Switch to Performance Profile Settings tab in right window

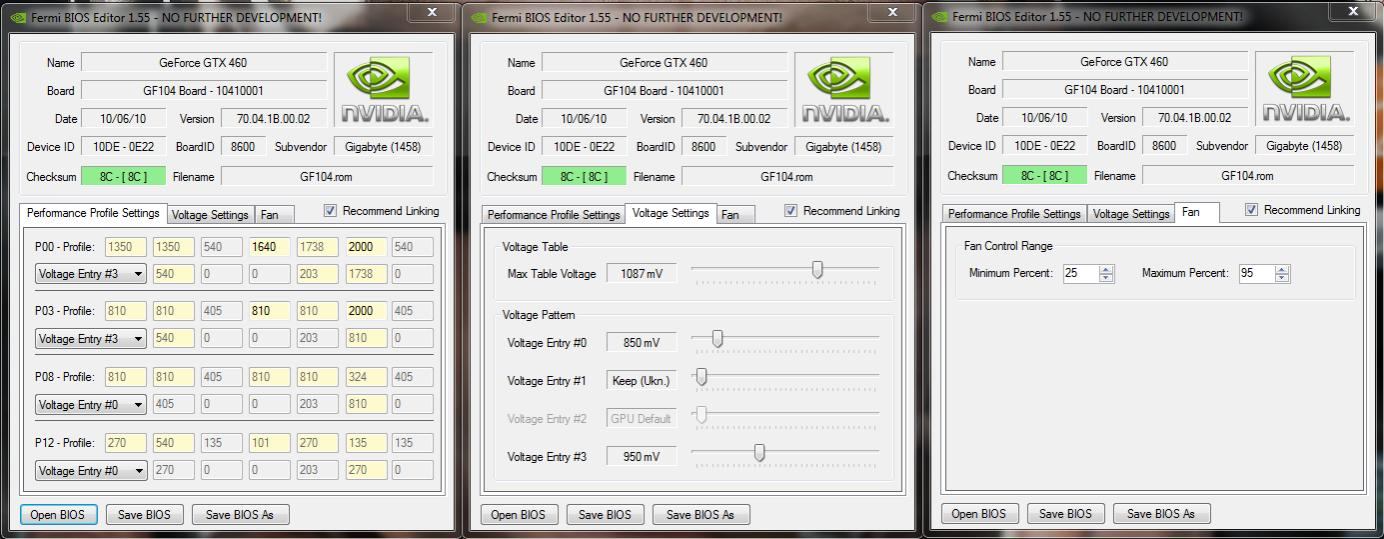(1015, 214)
